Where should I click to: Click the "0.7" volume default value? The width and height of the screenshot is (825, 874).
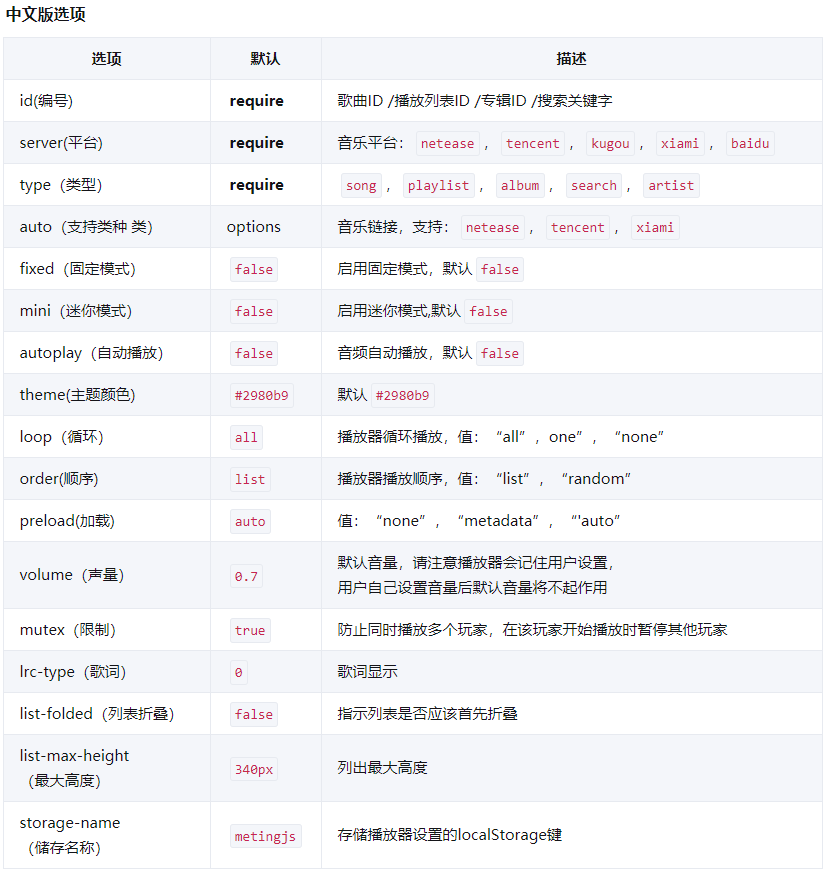pos(246,576)
